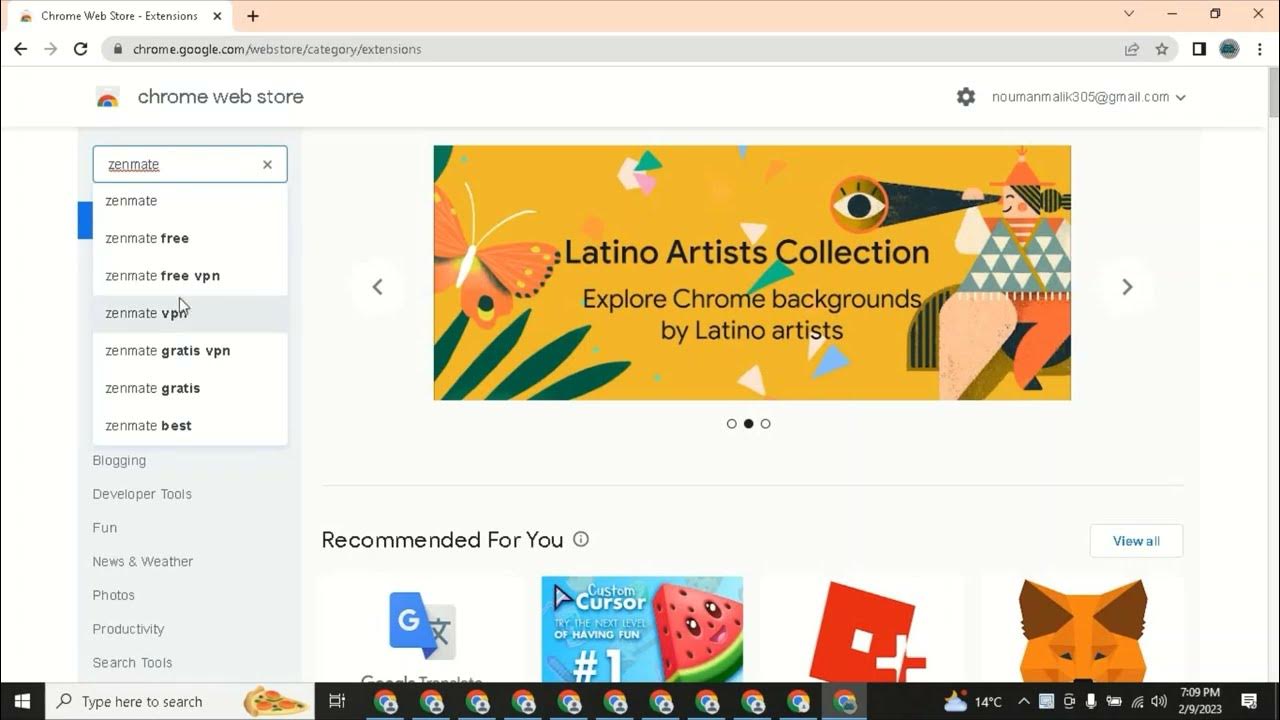The image size is (1280, 720).
Task: Choose the "zenmate free" suggestion
Action: pyautogui.click(x=190, y=238)
